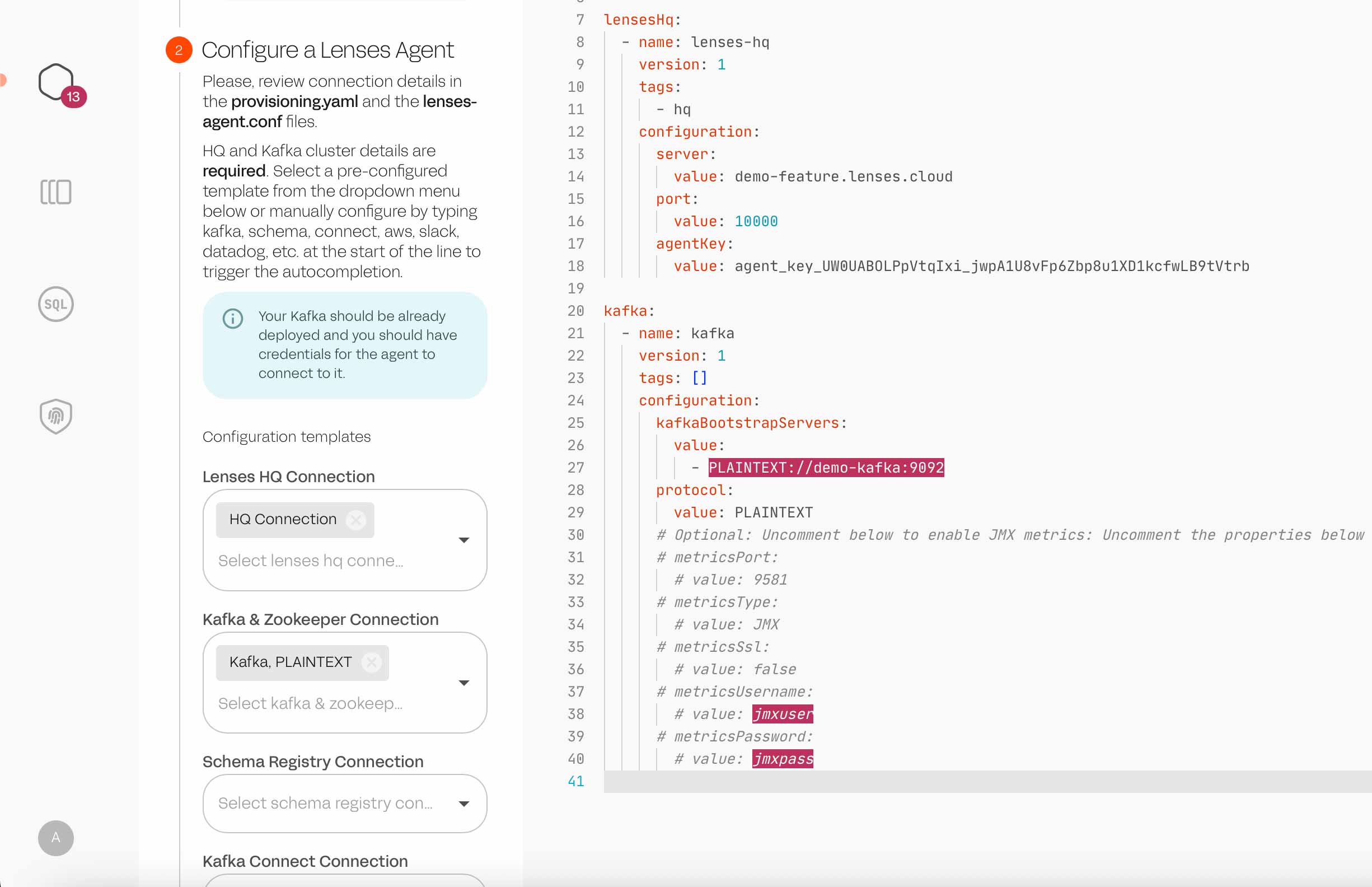Click the highlighted jmxuser placeholder
The width and height of the screenshot is (1372, 887).
pyautogui.click(x=783, y=714)
